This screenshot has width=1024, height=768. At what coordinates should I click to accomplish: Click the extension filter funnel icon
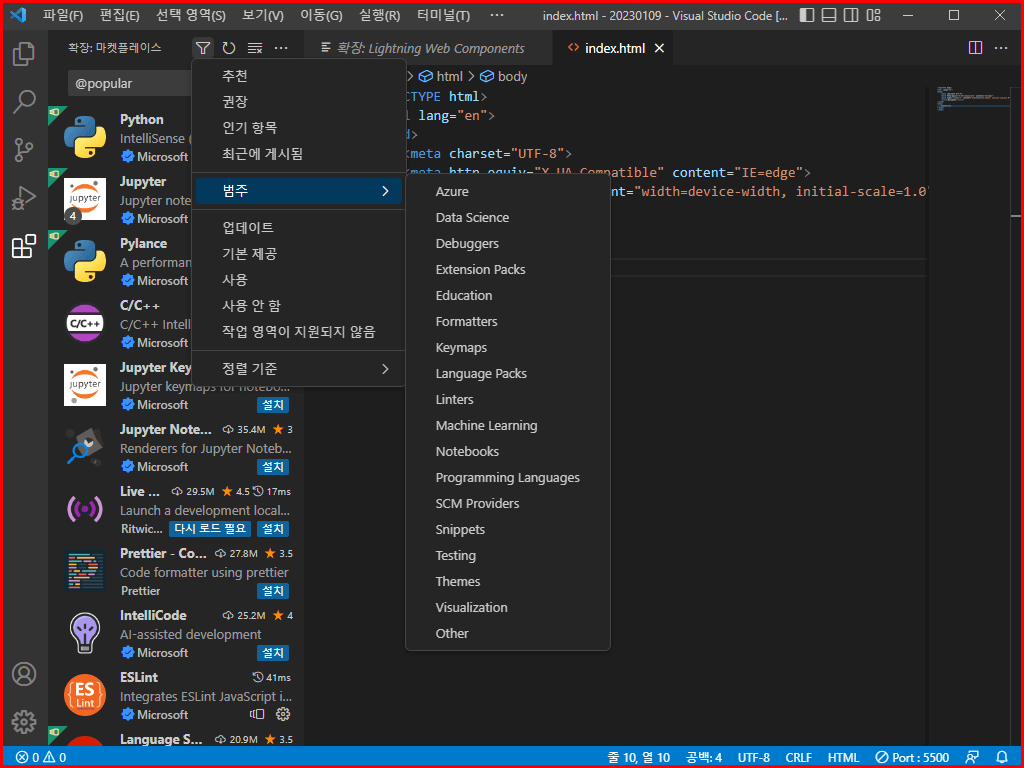[x=203, y=48]
